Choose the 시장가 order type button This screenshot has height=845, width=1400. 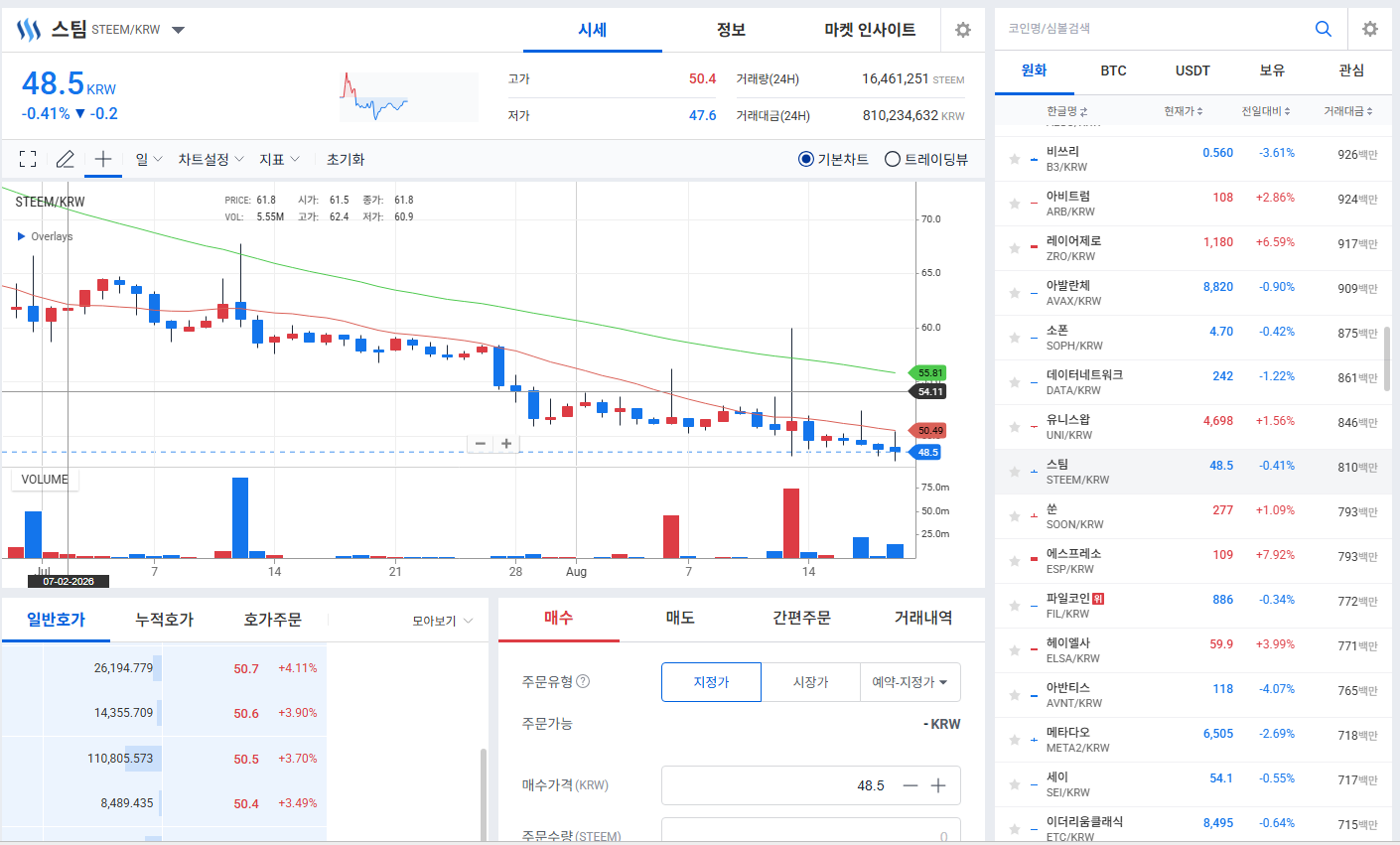click(x=811, y=682)
